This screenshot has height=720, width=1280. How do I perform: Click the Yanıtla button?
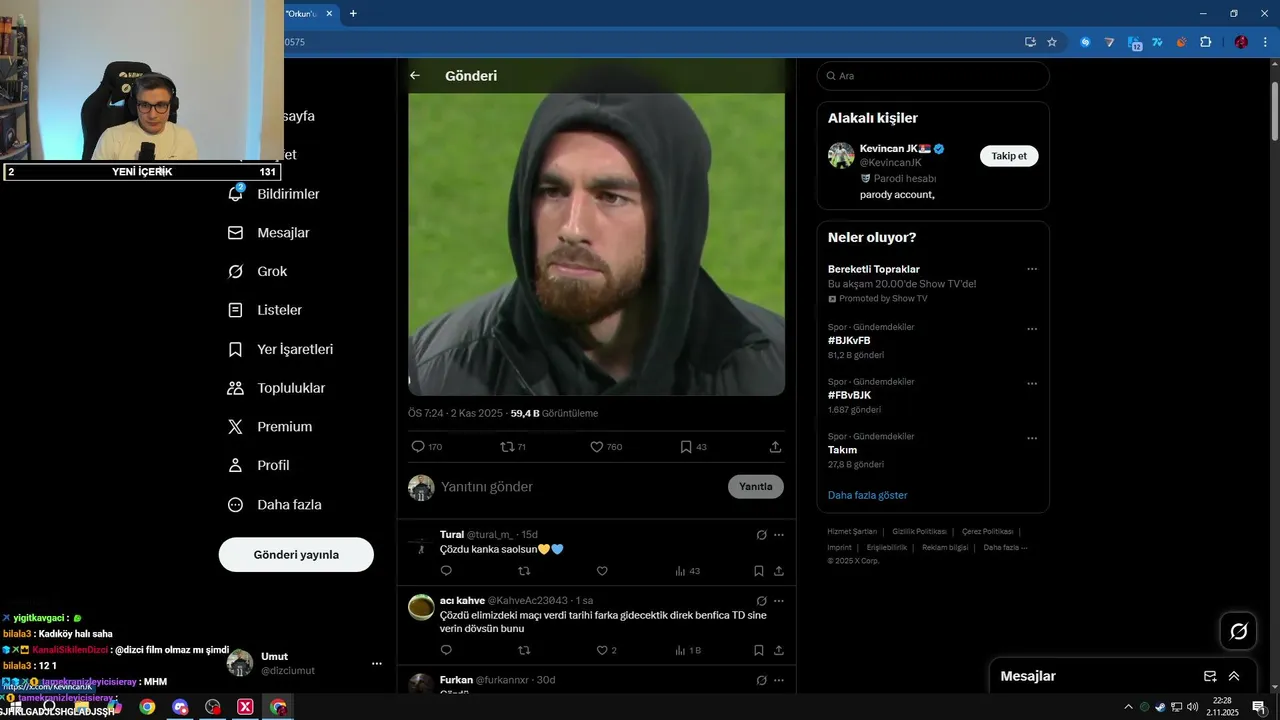[x=756, y=487]
